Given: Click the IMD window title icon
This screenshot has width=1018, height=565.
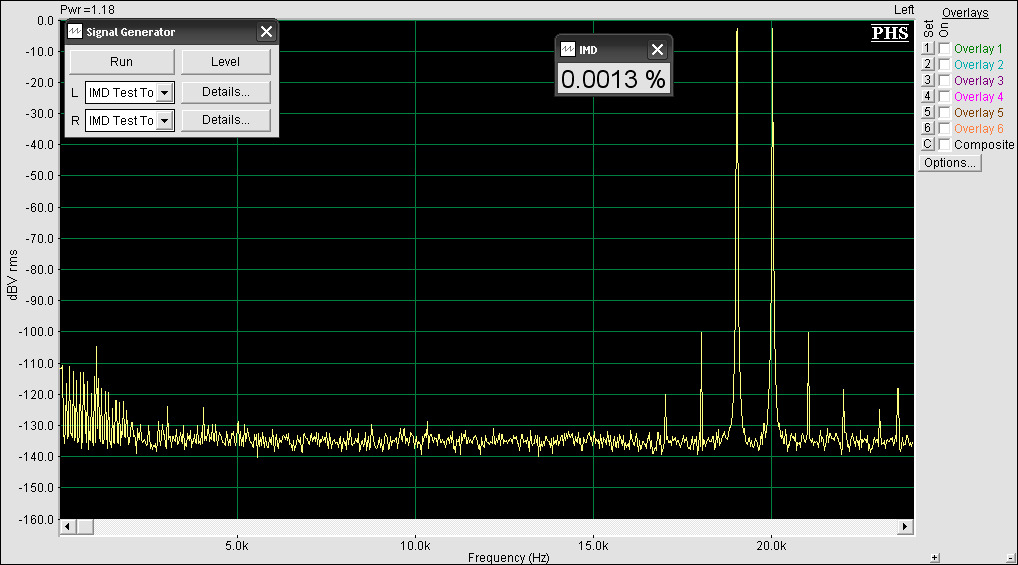Looking at the screenshot, I should point(567,50).
